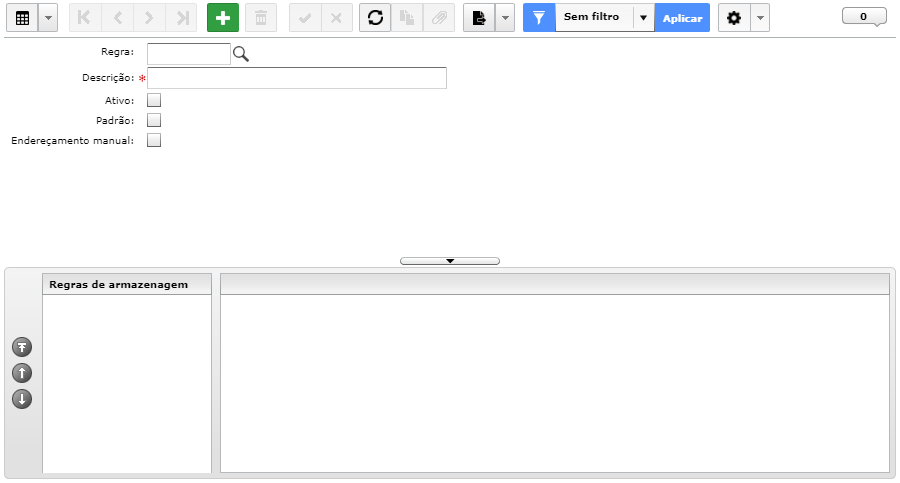Screen dimensions: 900x483
Task: Check the Padrão checkbox
Action: 154,120
